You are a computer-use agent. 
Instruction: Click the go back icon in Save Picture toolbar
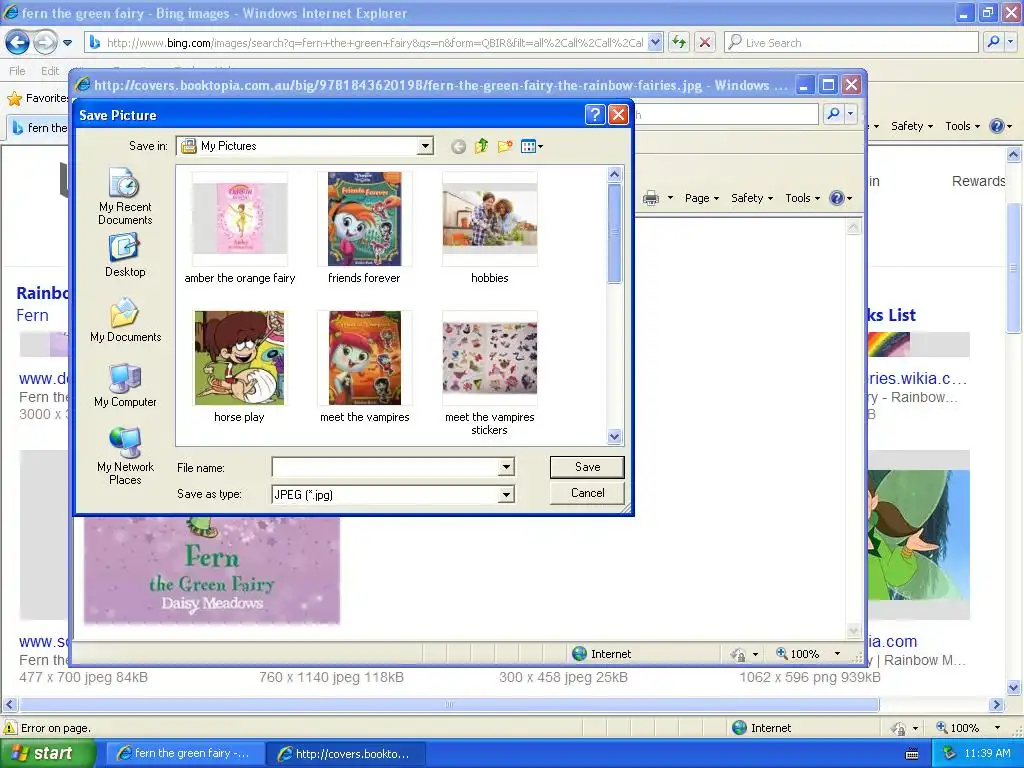pyautogui.click(x=458, y=146)
